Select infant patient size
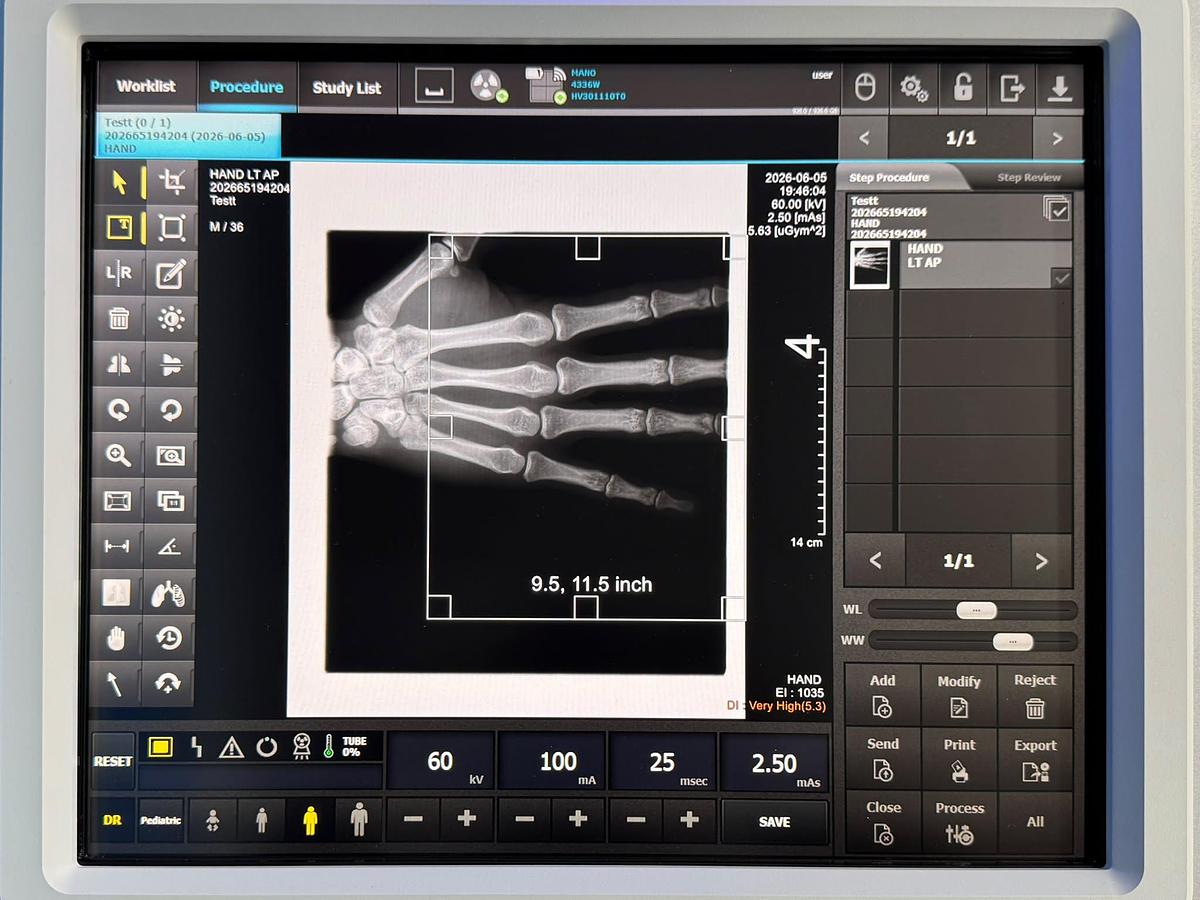Viewport: 1200px width, 900px height. pyautogui.click(x=212, y=820)
